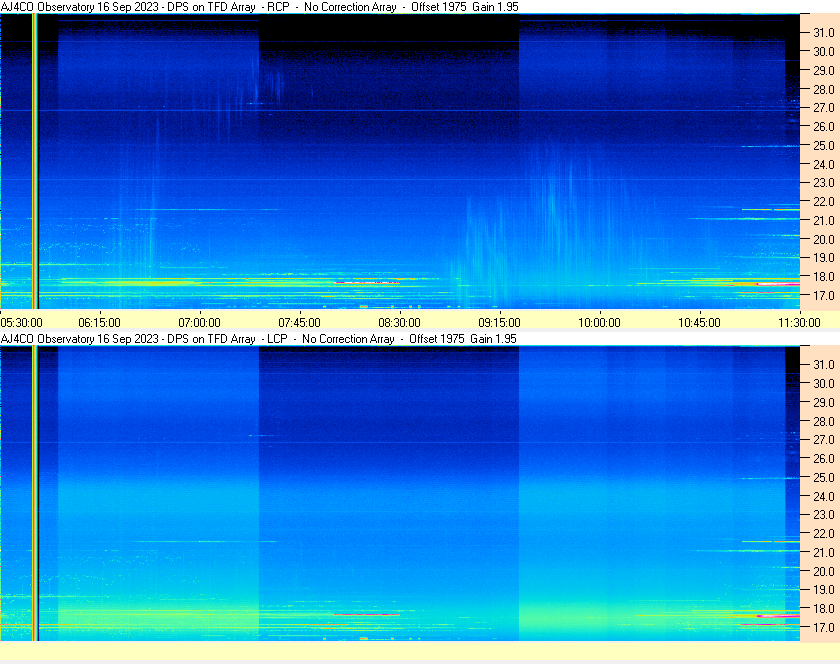Pick the 23.0 frequency label on LCP plot

[824, 514]
